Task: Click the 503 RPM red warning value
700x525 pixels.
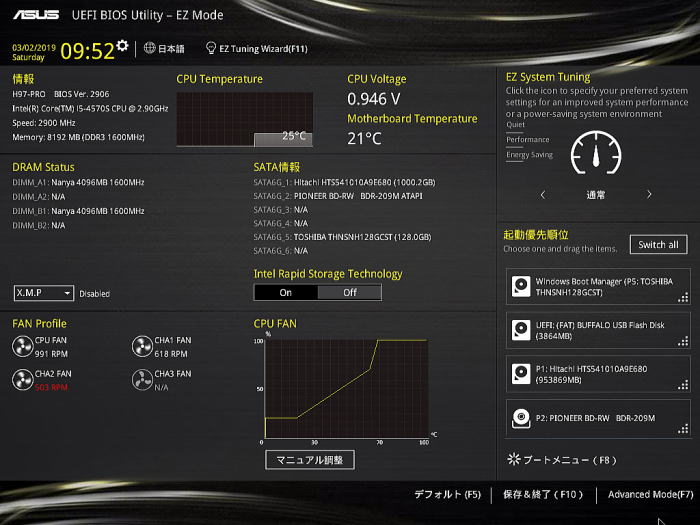Action: [x=51, y=388]
